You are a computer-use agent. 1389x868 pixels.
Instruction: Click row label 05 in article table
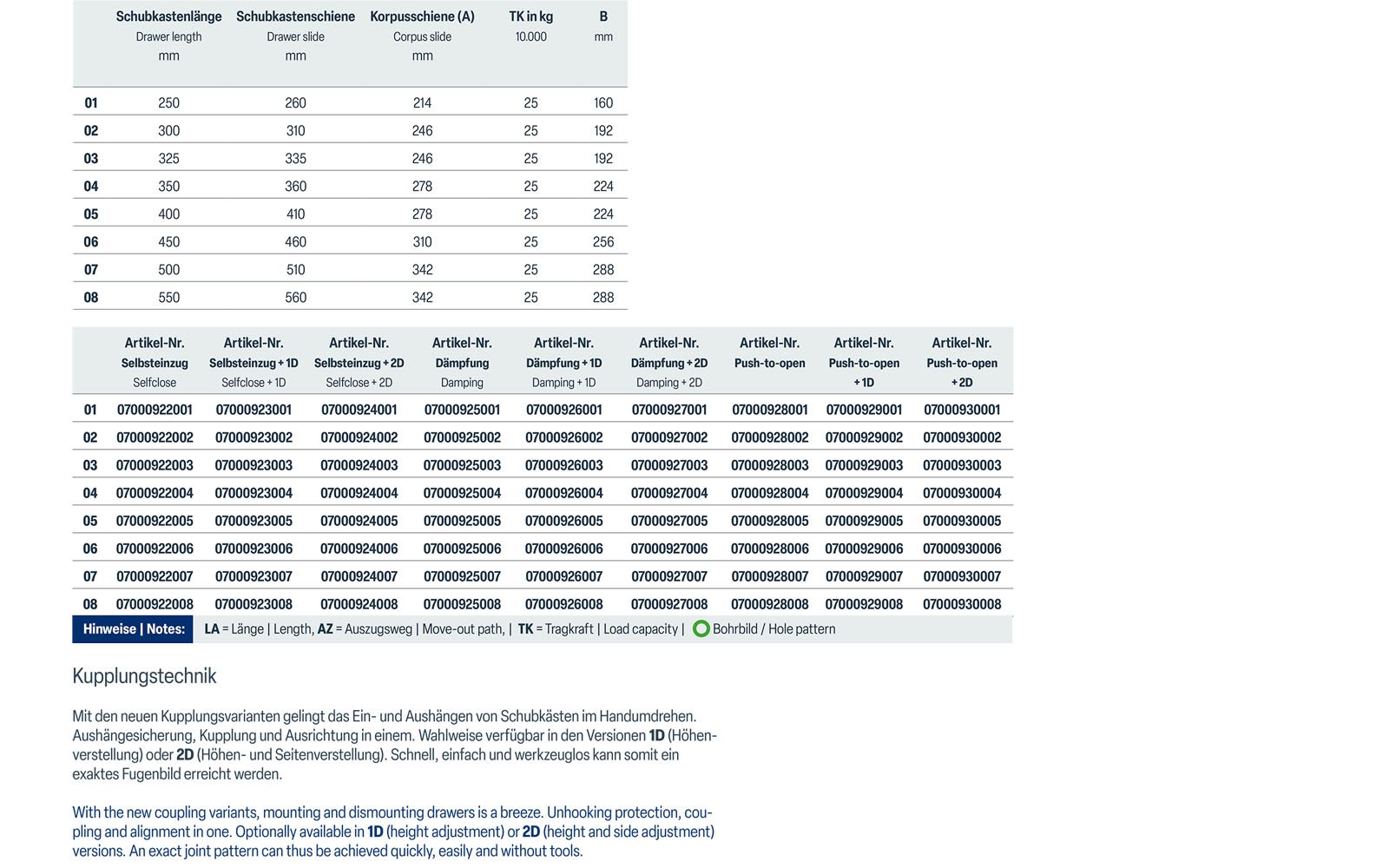click(90, 521)
